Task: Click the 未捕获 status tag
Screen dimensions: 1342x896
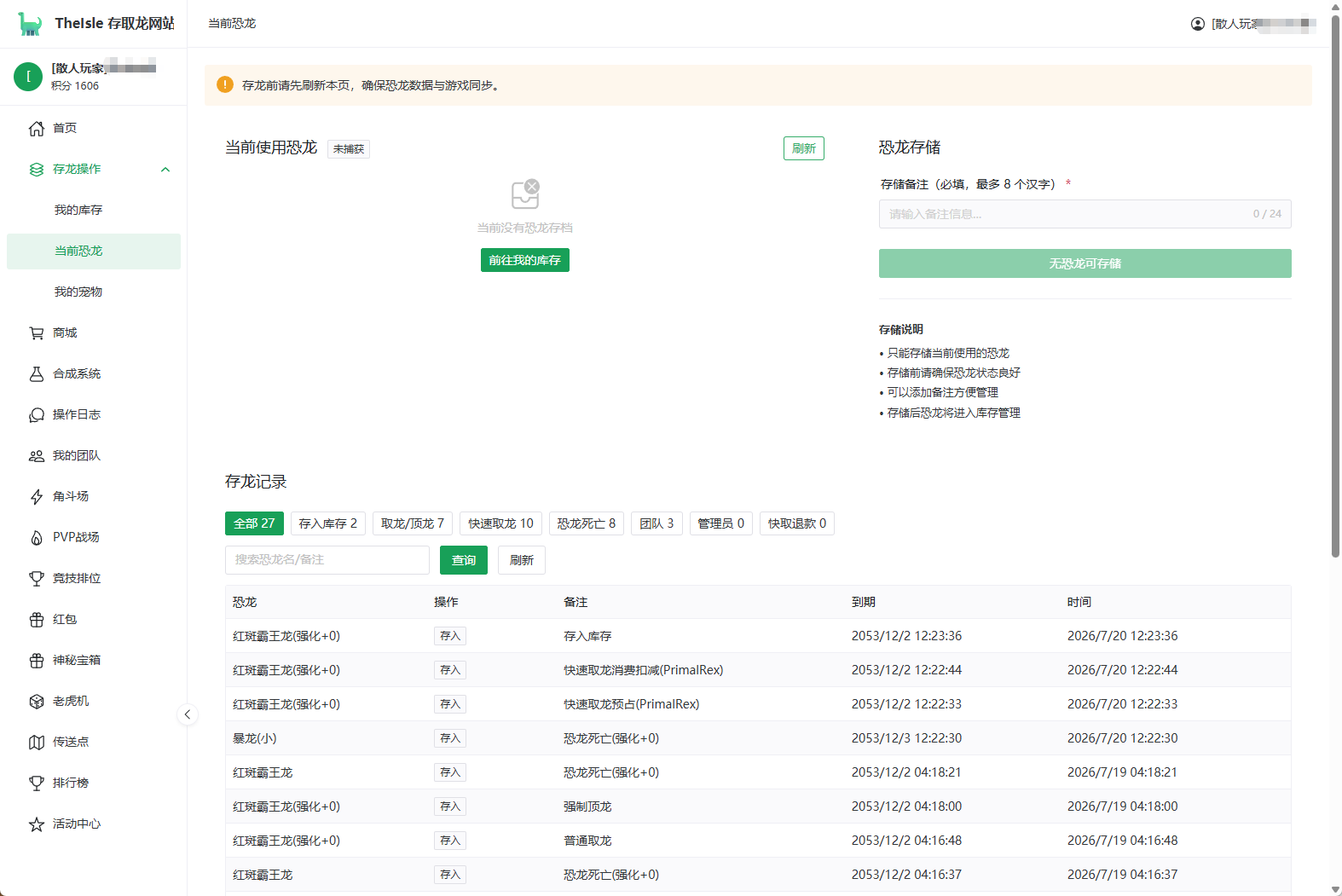Action: coord(349,149)
